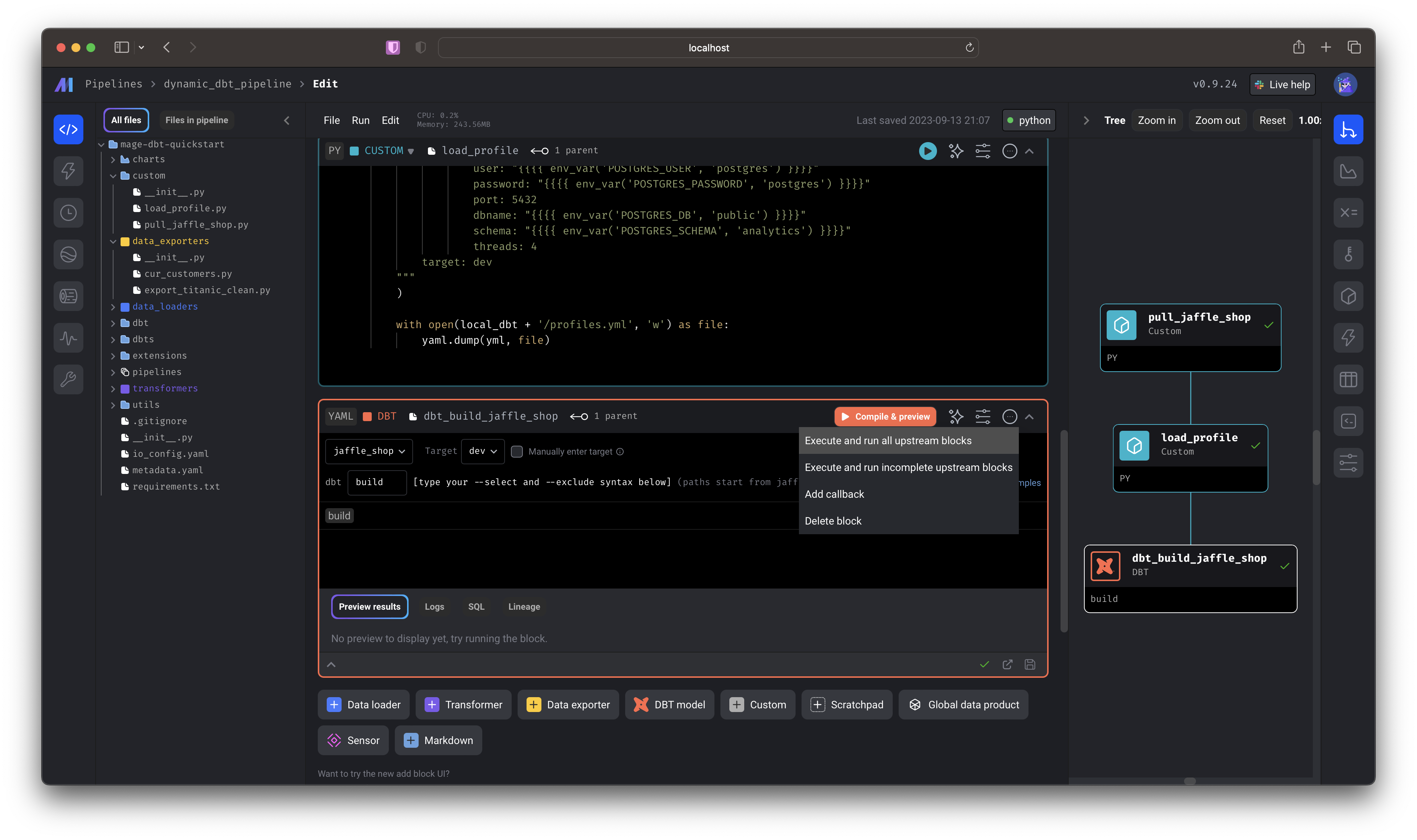Expand the transformers folder
The image size is (1417, 840).
113,389
